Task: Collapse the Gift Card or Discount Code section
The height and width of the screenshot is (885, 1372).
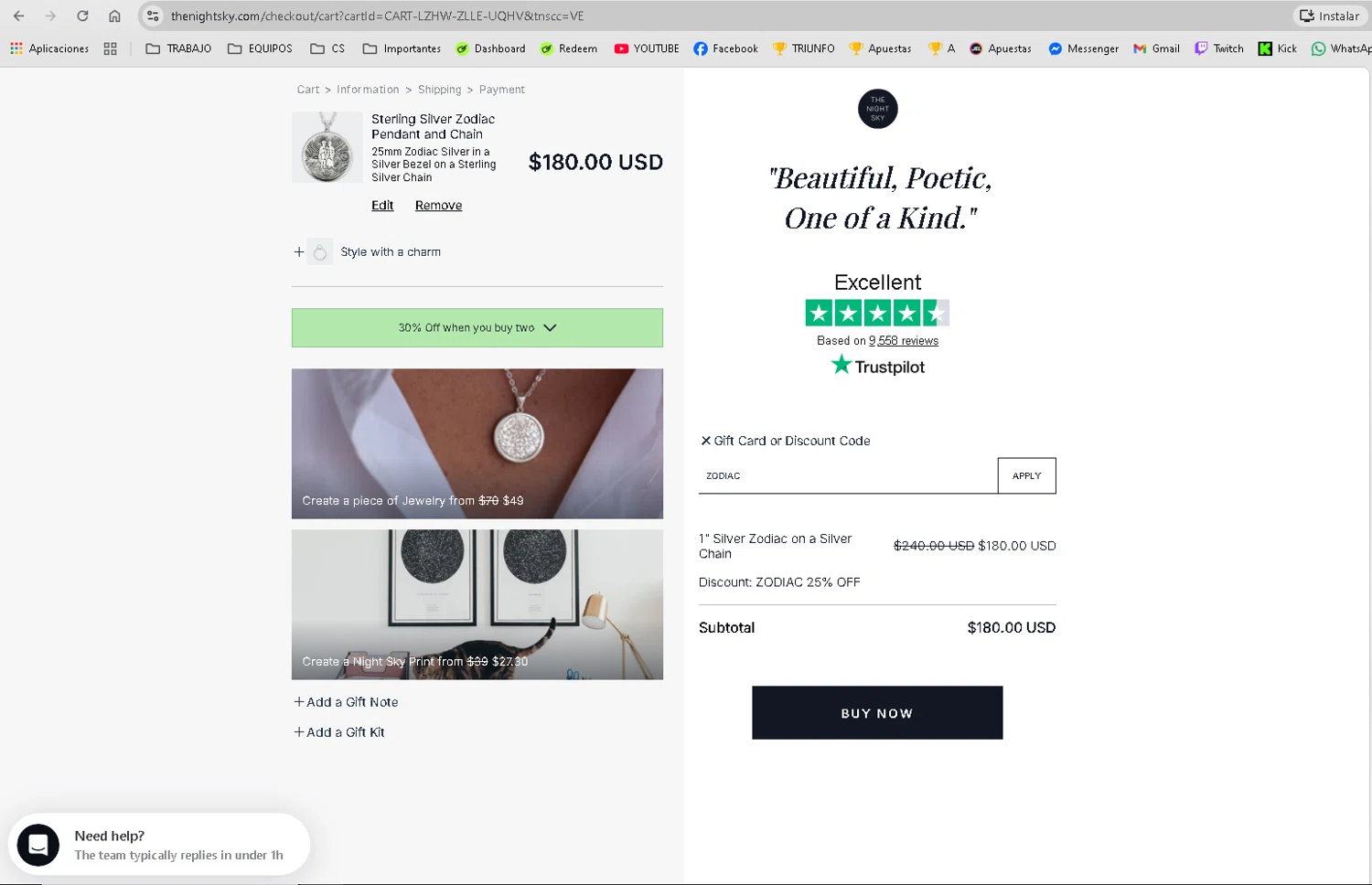Action: [x=705, y=441]
